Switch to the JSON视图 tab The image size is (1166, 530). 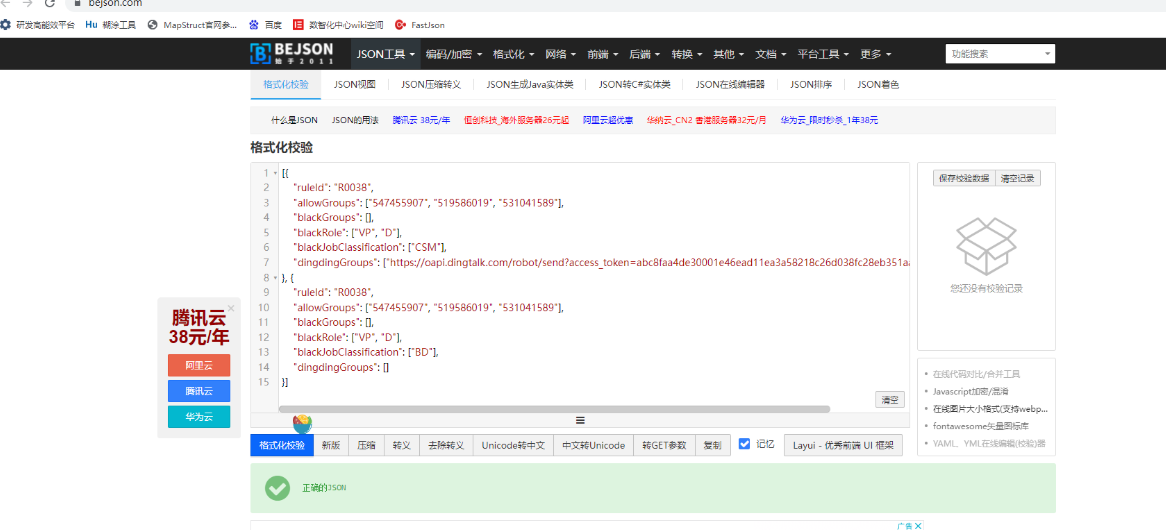pyautogui.click(x=355, y=85)
